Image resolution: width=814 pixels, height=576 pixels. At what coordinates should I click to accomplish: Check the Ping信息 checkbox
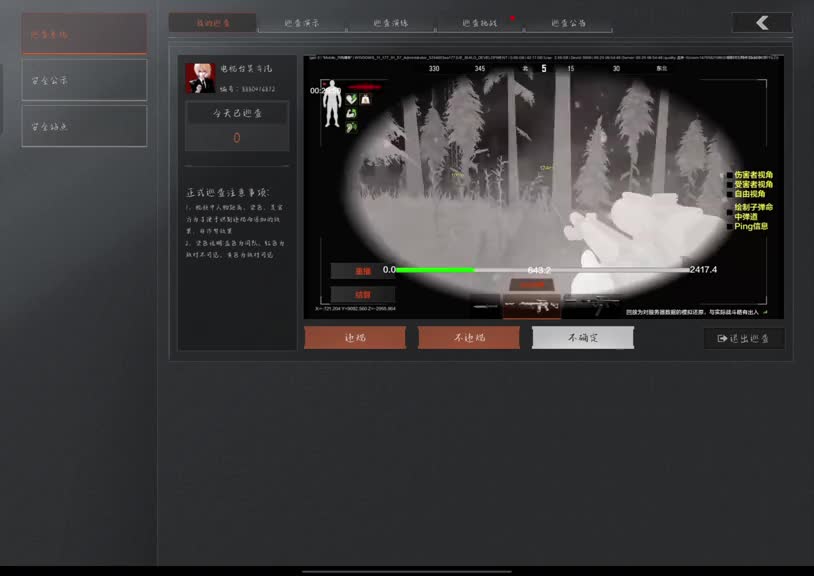point(730,226)
